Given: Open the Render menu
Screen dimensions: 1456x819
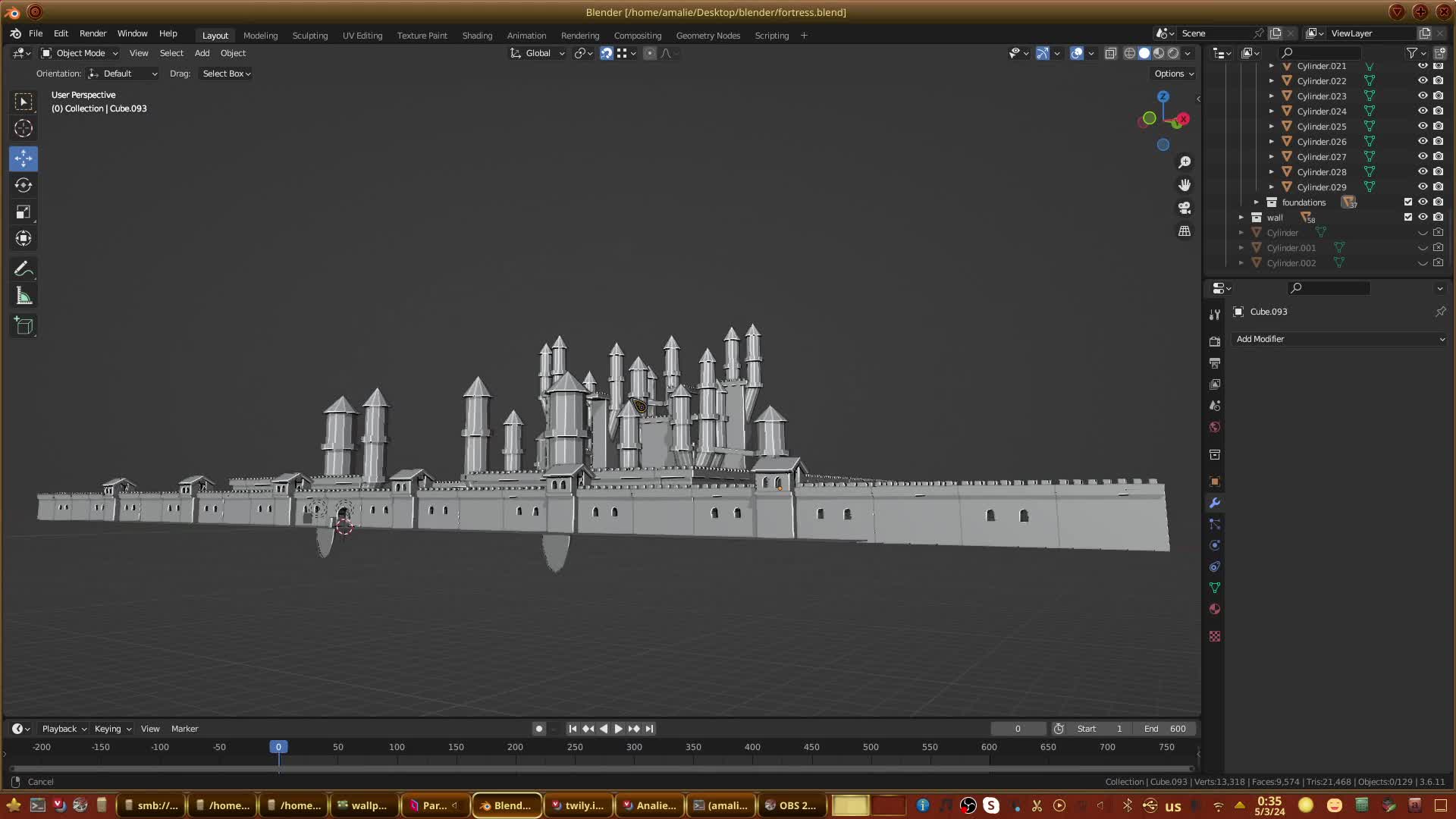Looking at the screenshot, I should [x=93, y=33].
